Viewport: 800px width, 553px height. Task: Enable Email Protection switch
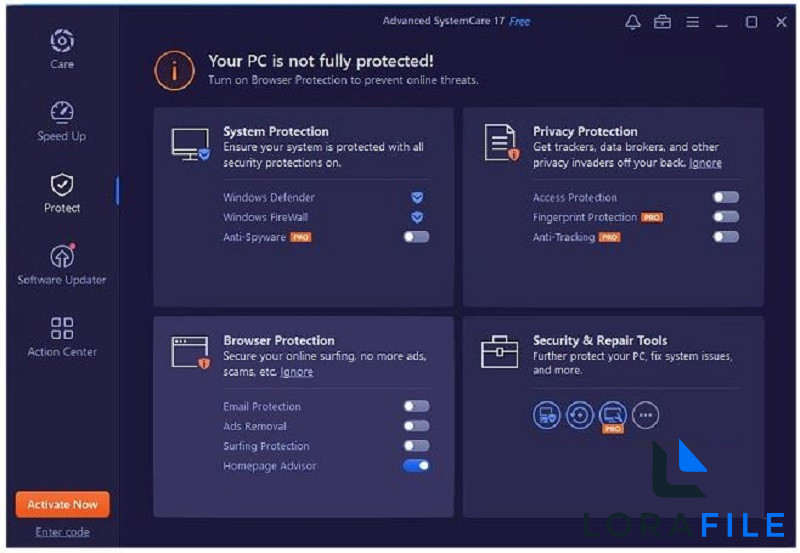pyautogui.click(x=416, y=406)
